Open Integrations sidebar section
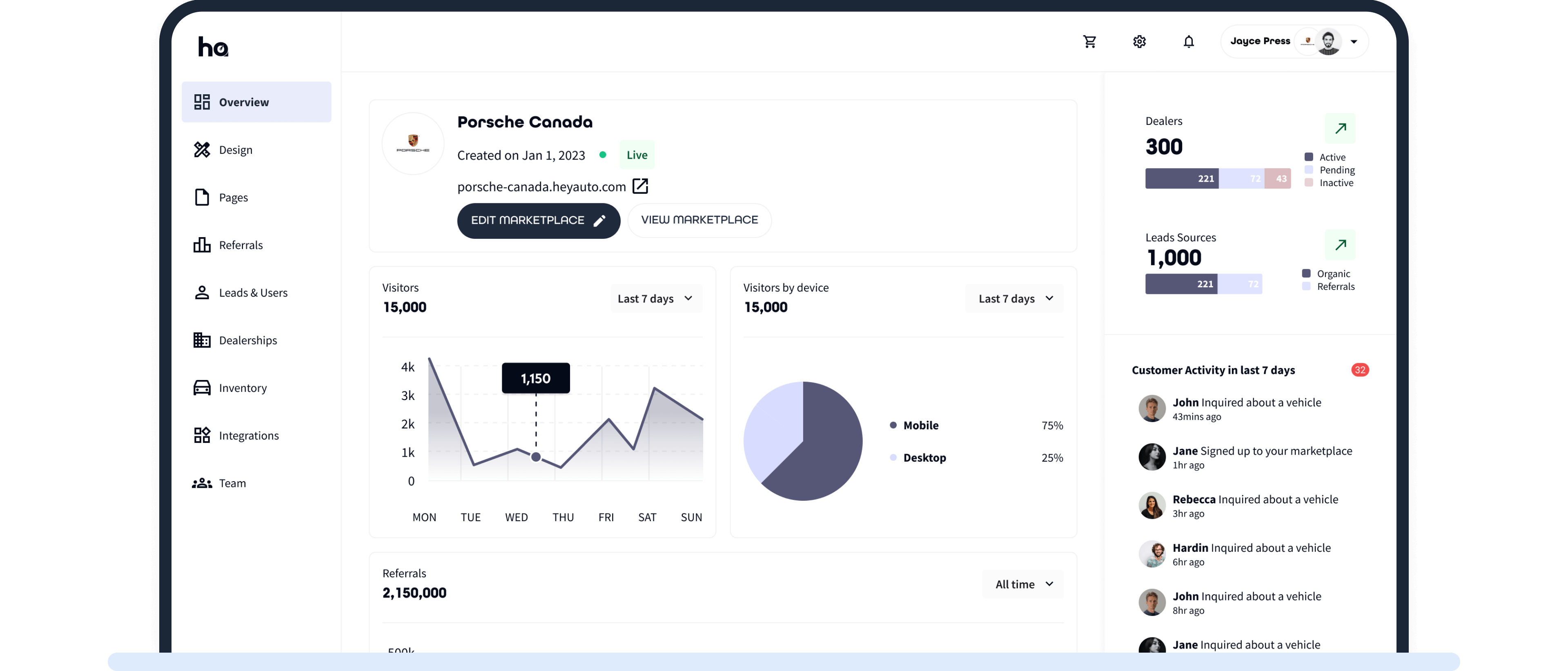Image resolution: width=1568 pixels, height=671 pixels. coord(248,435)
